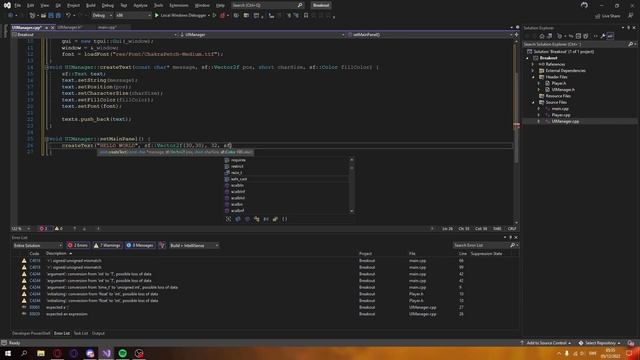Click the namespace braces filter in IntelliSense
The height and width of the screenshot is (360, 640).
click(x=284, y=219)
